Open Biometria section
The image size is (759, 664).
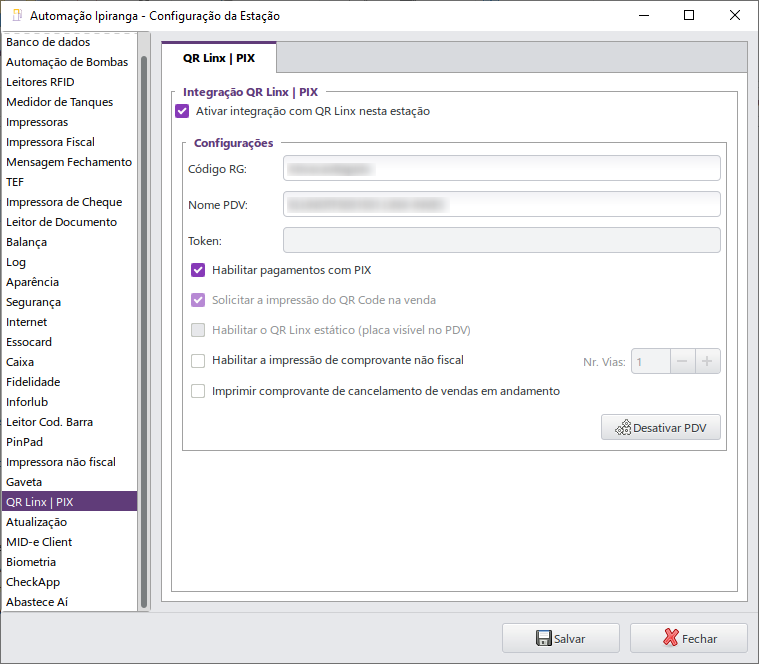click(69, 562)
